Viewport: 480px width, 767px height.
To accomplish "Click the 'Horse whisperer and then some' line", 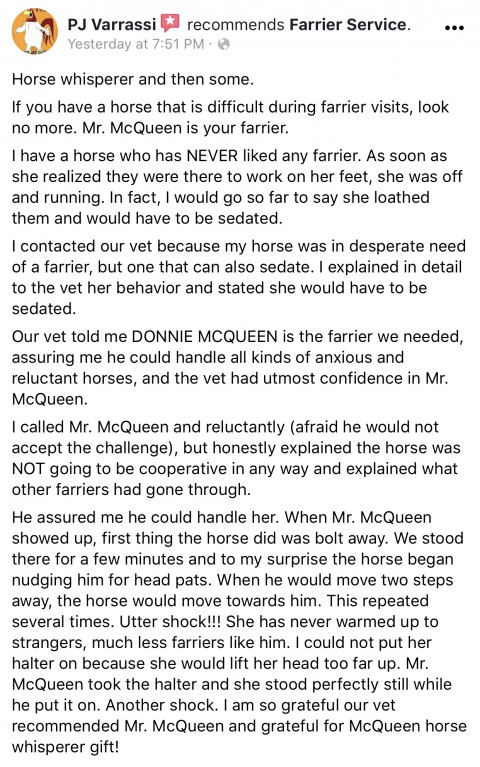I will (x=133, y=79).
